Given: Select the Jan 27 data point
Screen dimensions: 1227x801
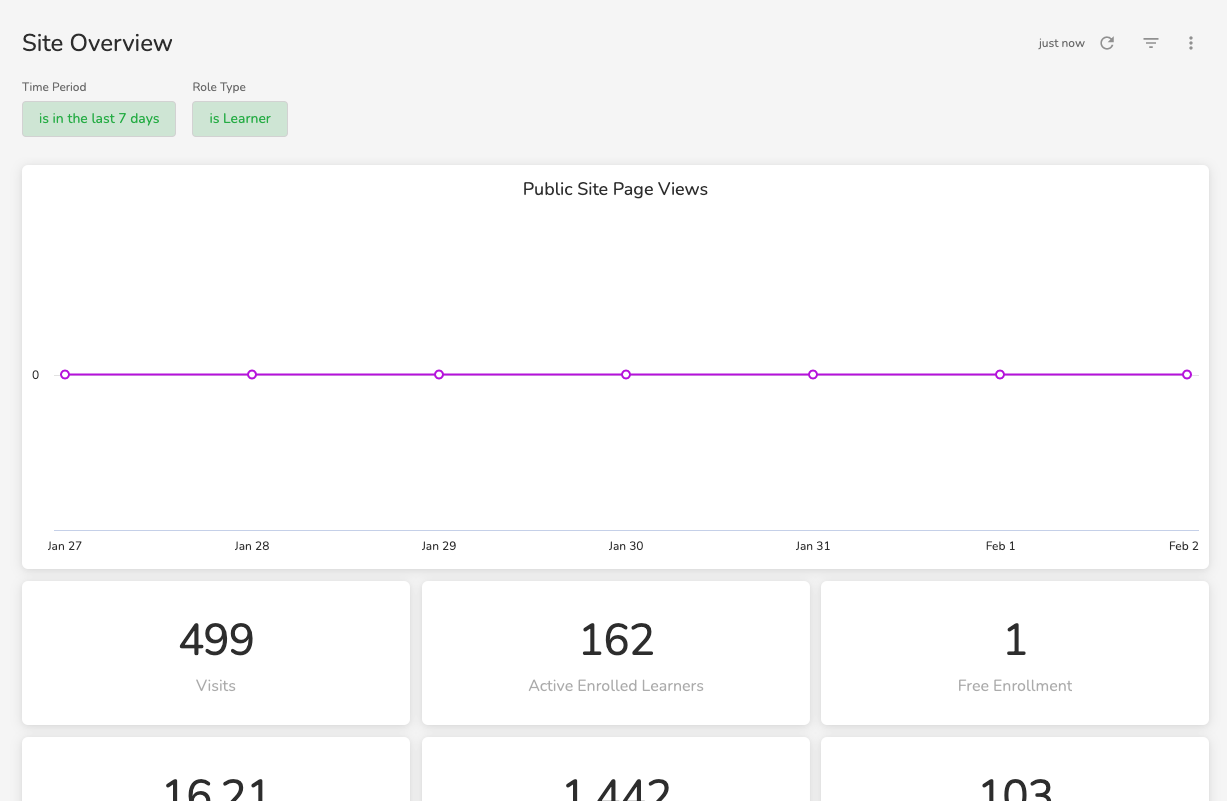Looking at the screenshot, I should 65,375.
